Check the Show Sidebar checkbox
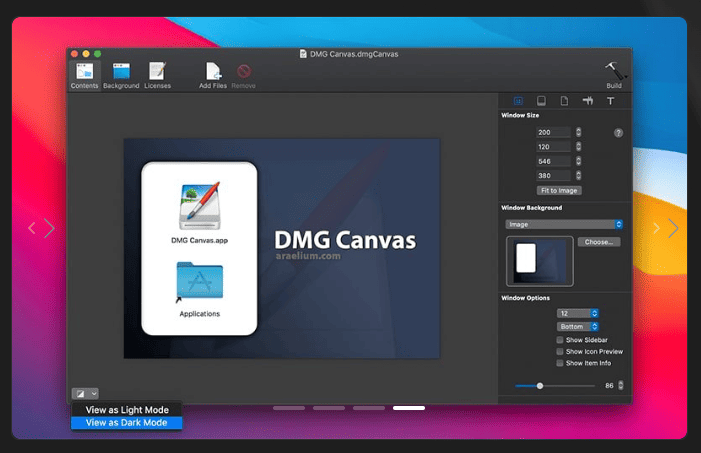This screenshot has width=701, height=453. (x=560, y=340)
